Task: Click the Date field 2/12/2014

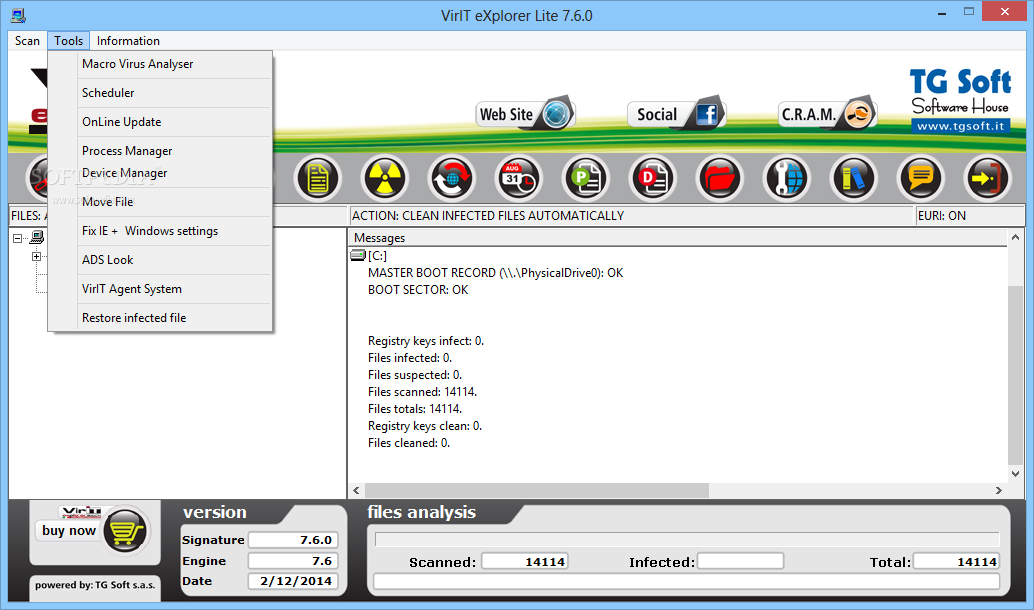Action: click(293, 581)
